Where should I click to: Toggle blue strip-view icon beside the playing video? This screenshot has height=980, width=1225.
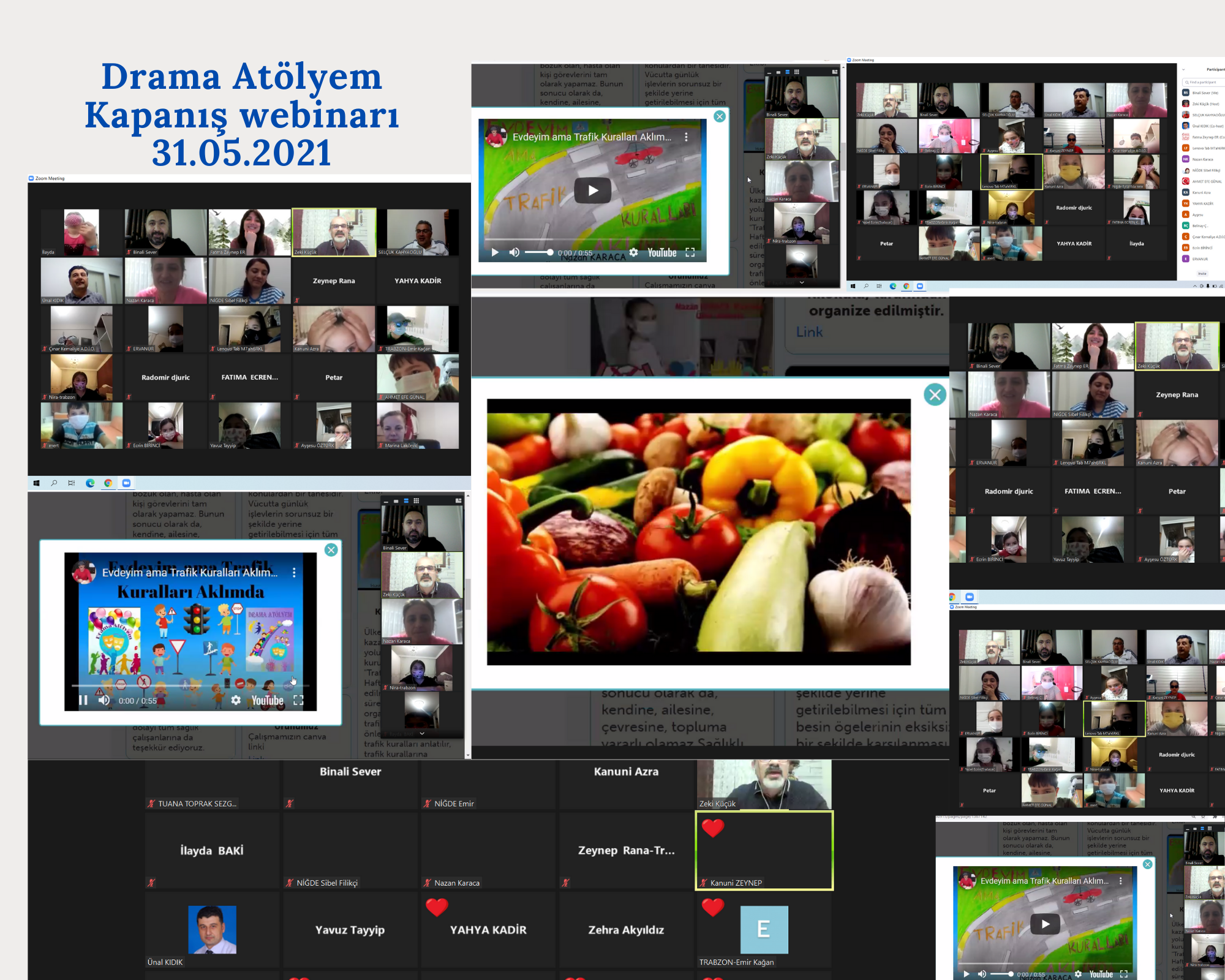pos(406,501)
